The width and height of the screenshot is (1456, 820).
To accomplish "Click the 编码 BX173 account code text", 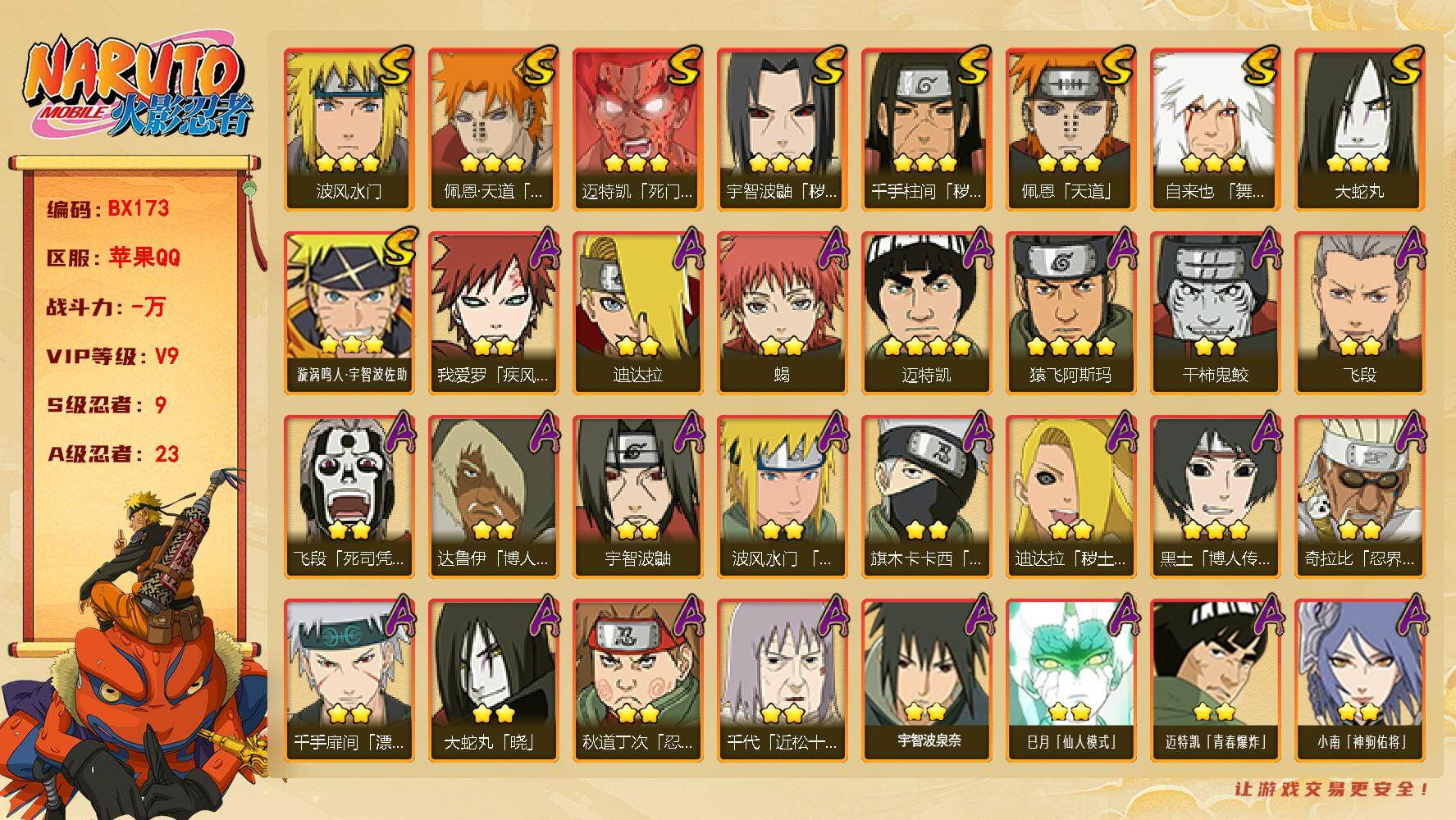I will point(108,209).
